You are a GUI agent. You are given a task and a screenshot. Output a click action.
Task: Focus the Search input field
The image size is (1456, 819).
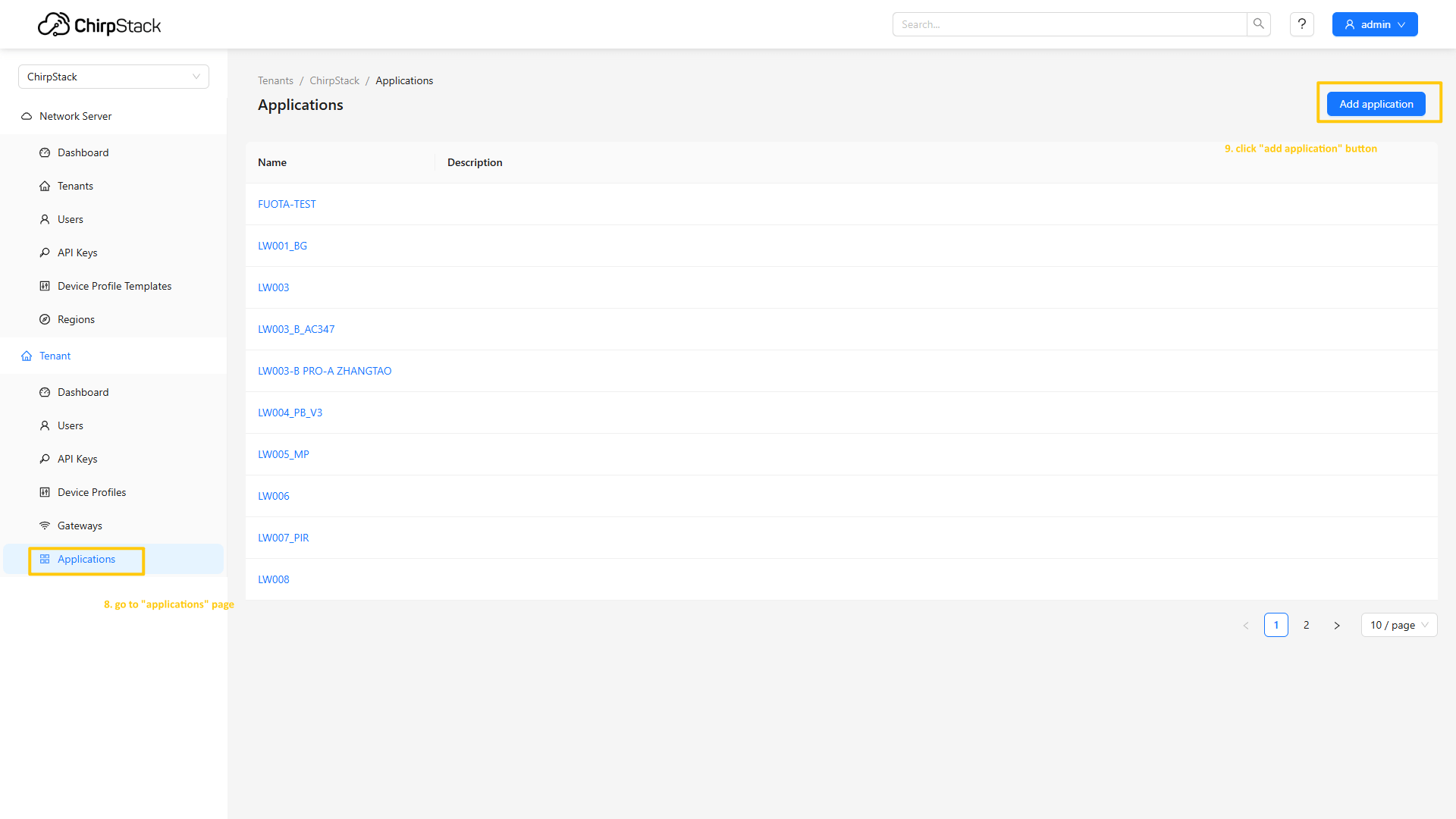[1069, 24]
